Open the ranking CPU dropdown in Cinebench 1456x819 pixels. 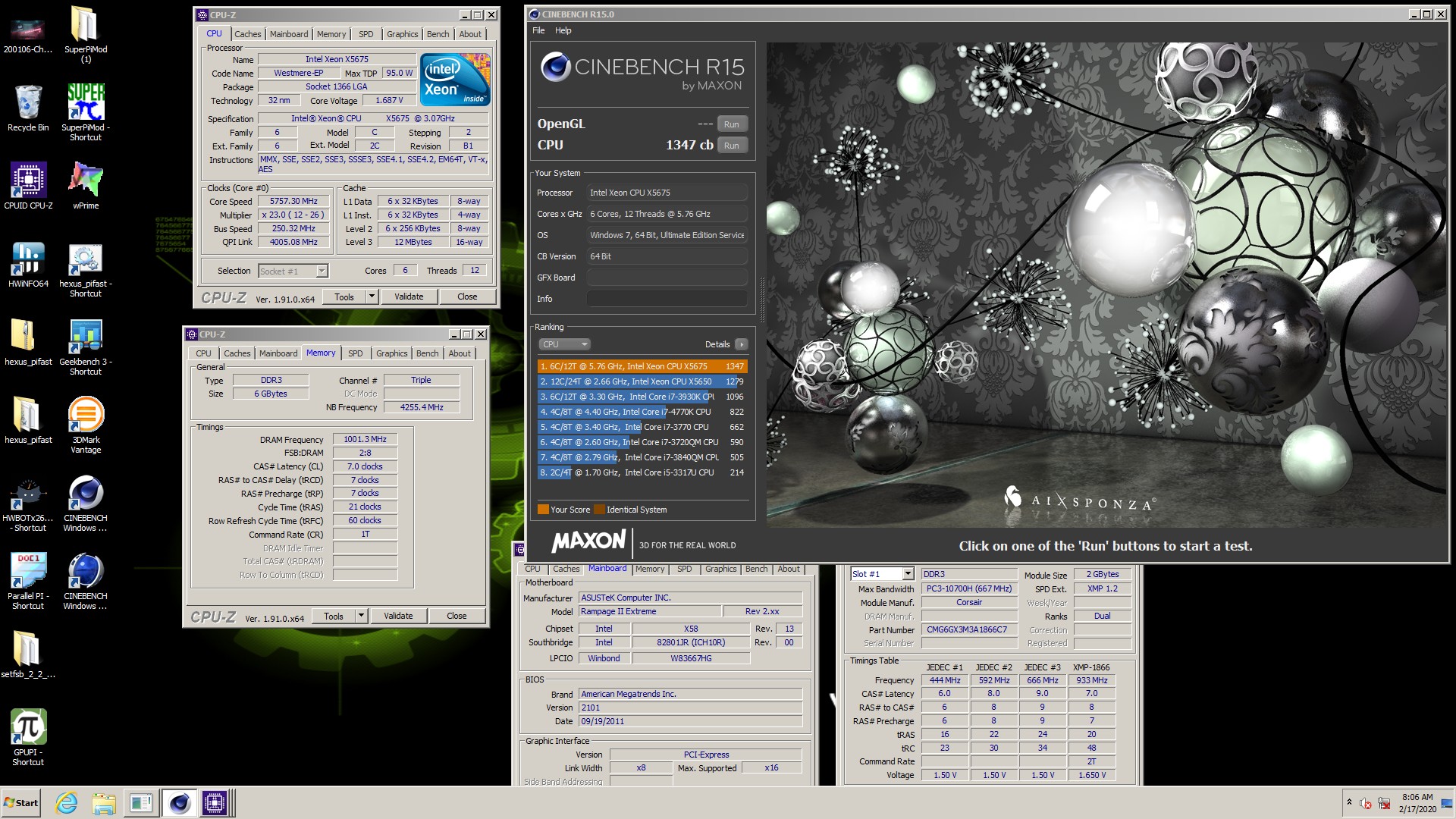click(x=563, y=344)
